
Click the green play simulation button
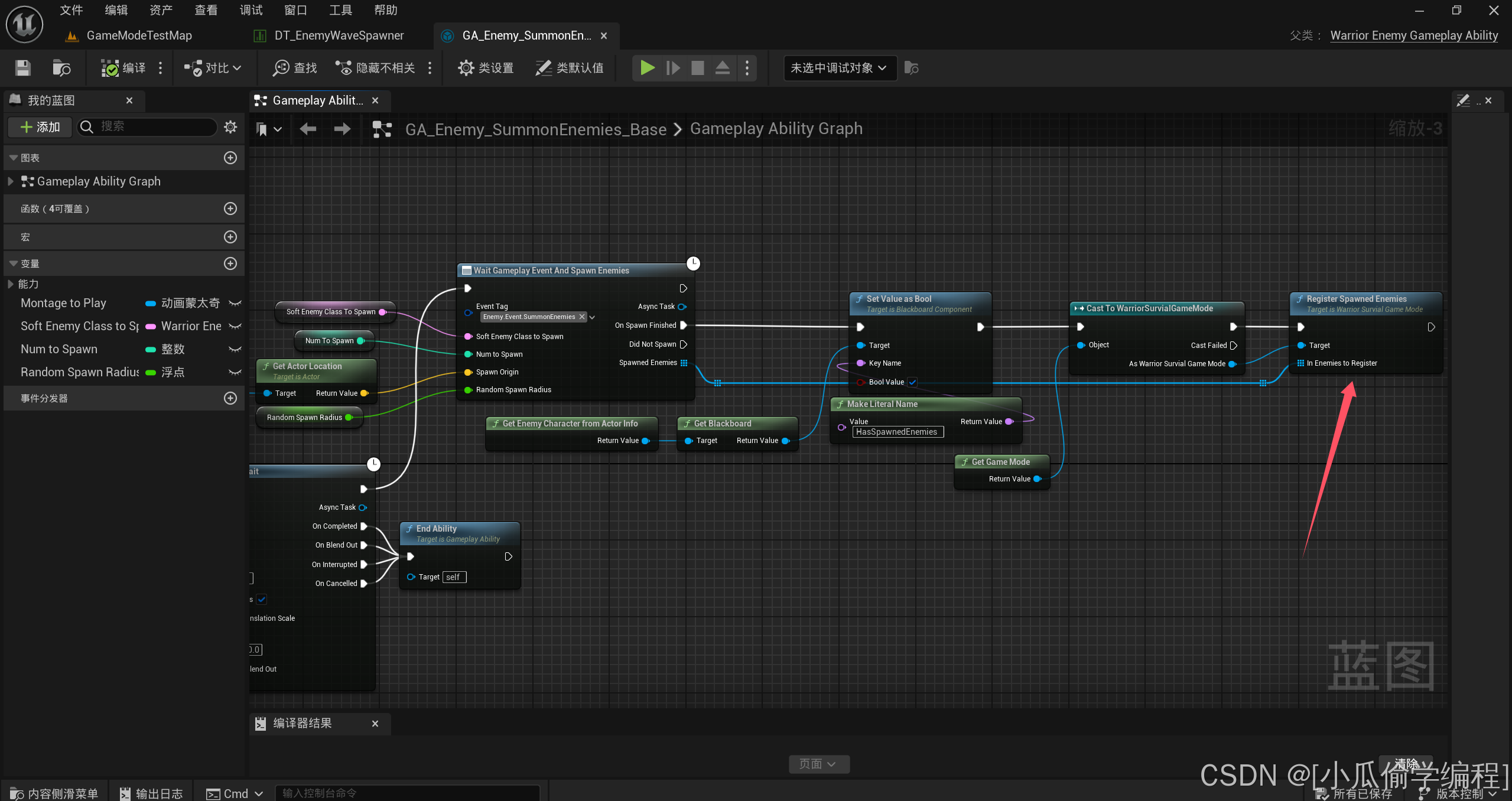(647, 68)
